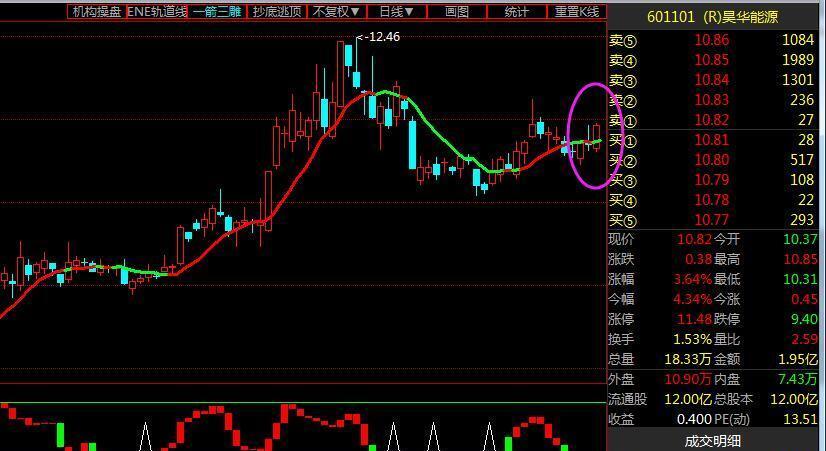Click the 流通股 value 12.00亿
The height and width of the screenshot is (451, 826).
click(x=689, y=399)
